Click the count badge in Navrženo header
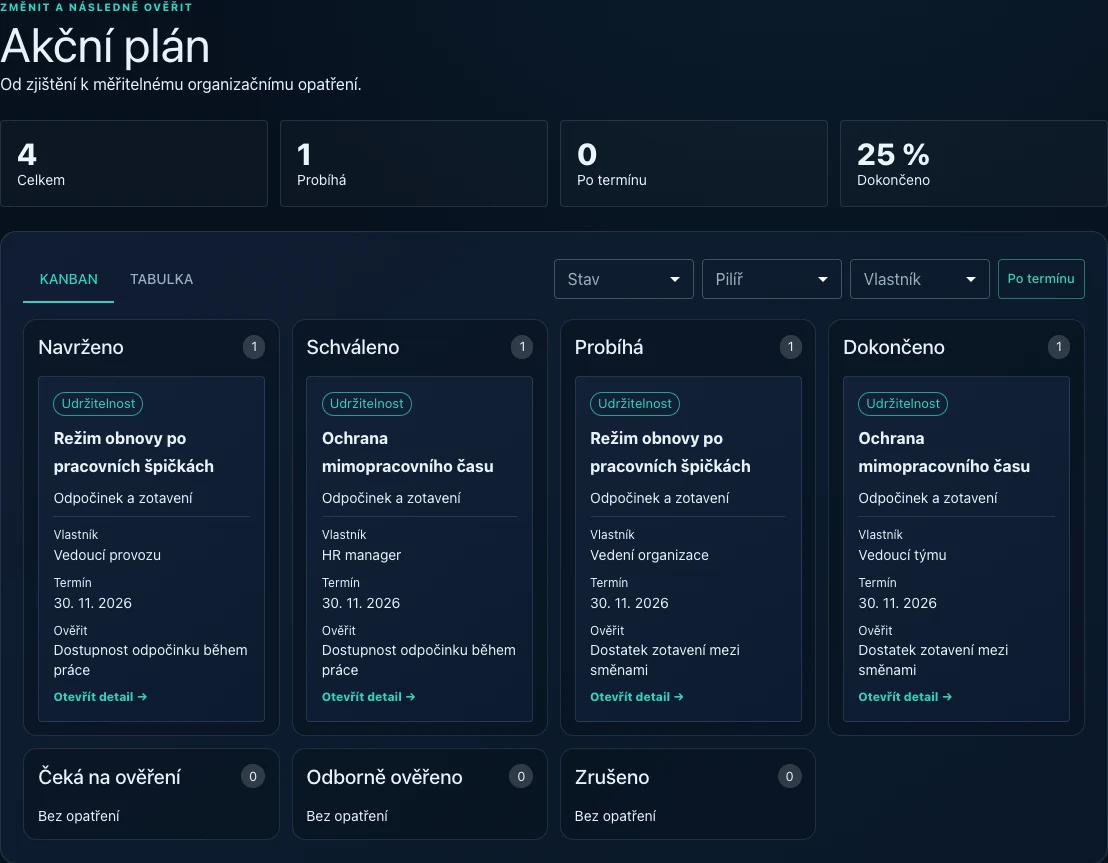Image resolution: width=1108 pixels, height=863 pixels. (254, 347)
